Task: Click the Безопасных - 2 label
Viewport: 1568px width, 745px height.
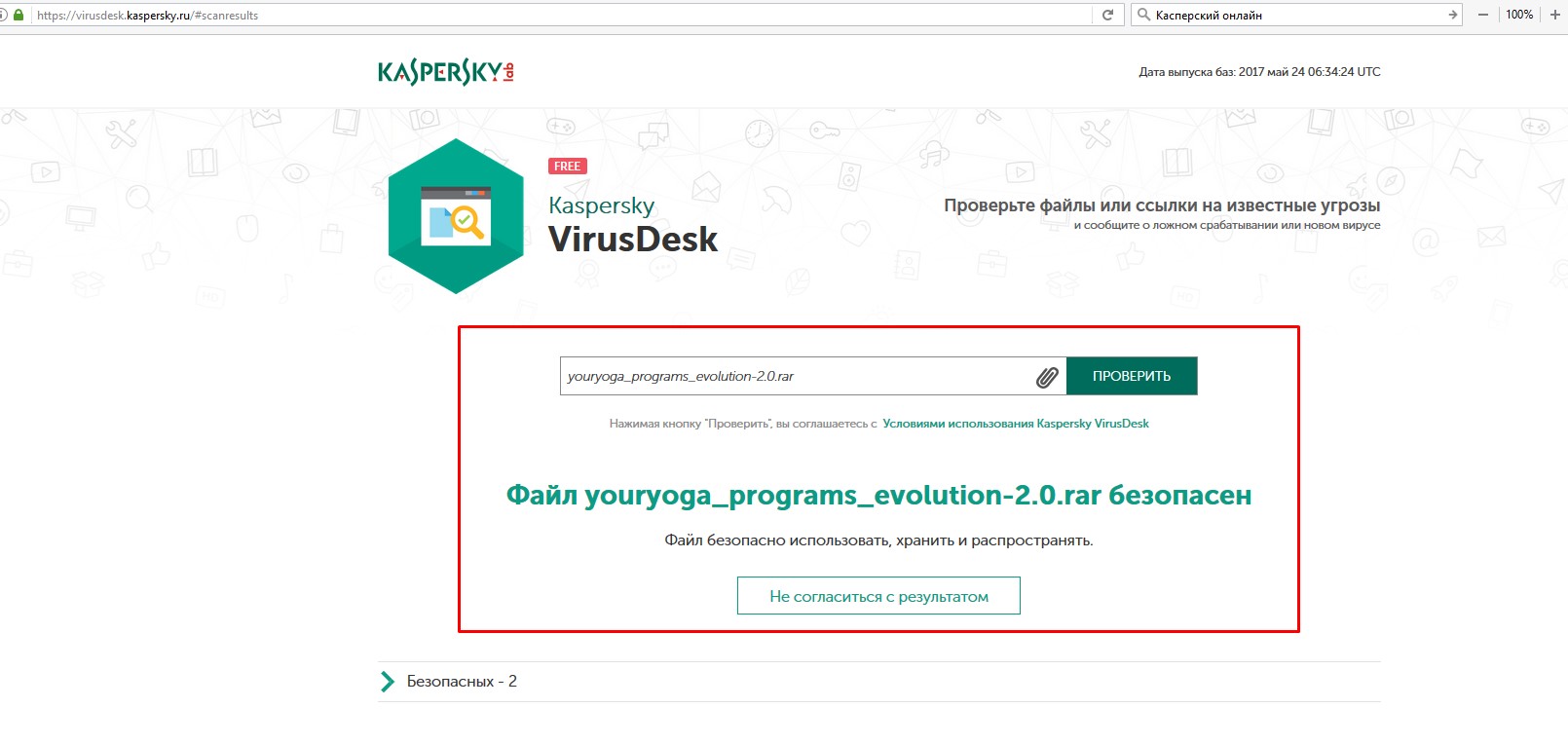Action: (462, 682)
